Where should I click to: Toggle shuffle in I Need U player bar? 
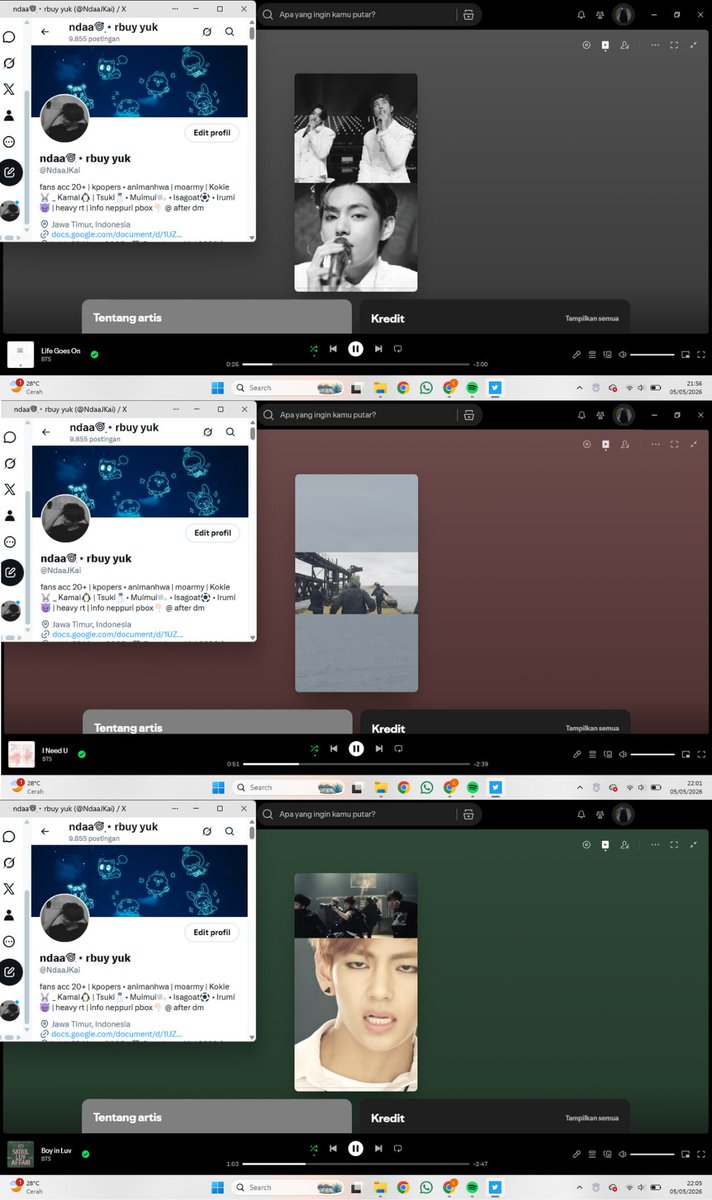[x=313, y=748]
